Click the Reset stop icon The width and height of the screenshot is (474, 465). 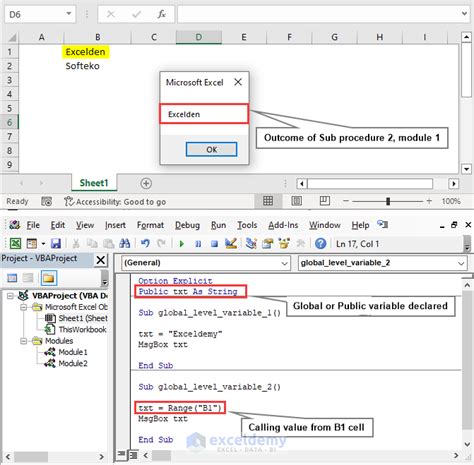(x=214, y=244)
